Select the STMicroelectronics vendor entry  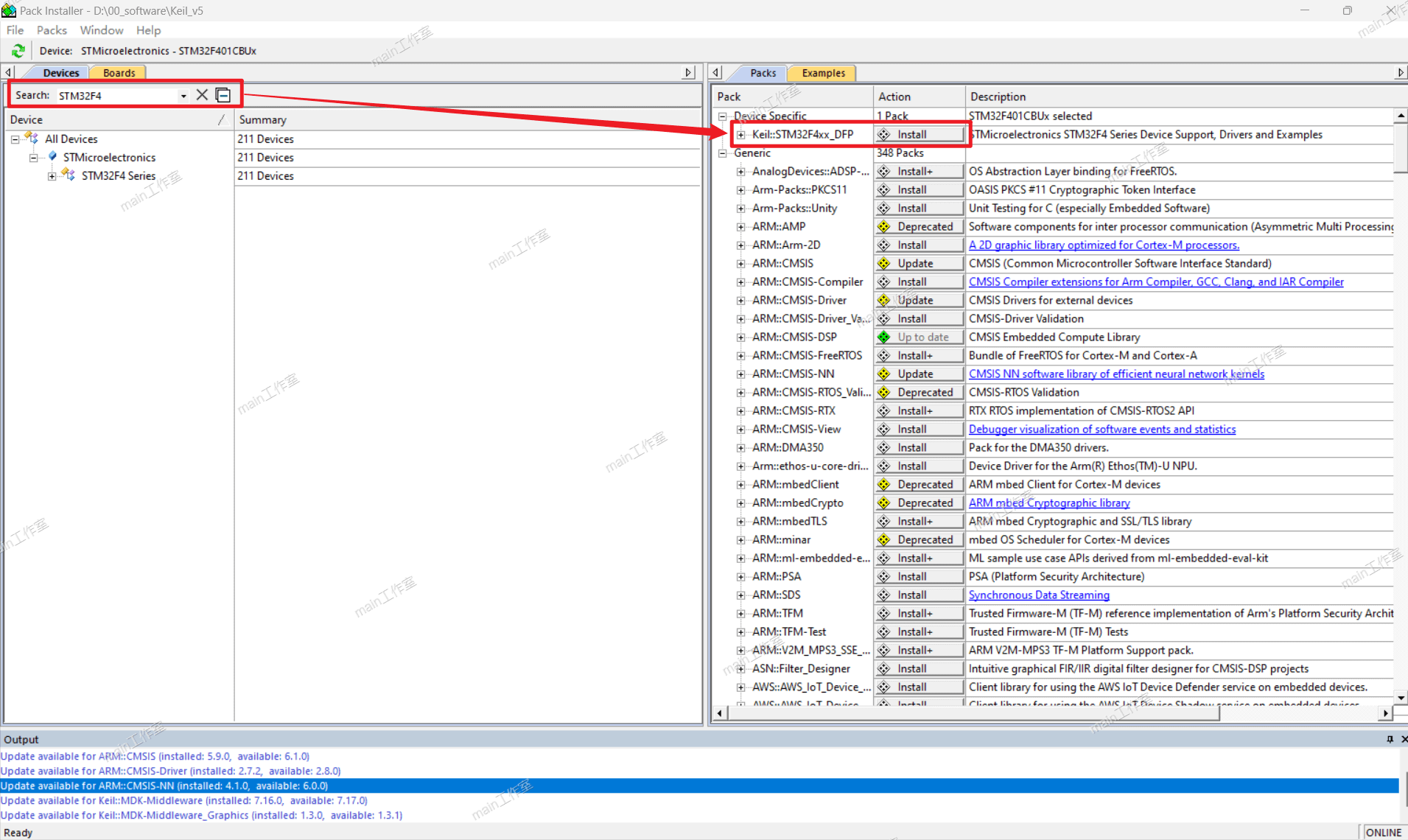coord(109,158)
